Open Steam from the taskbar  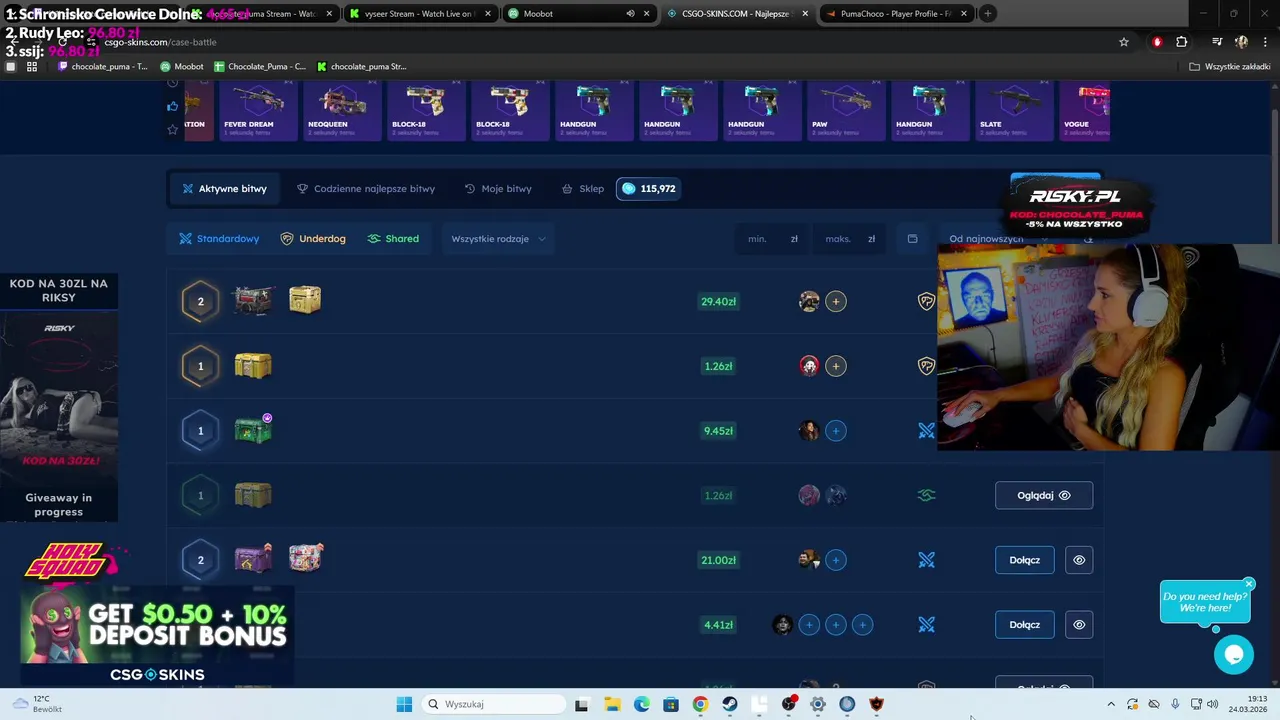click(730, 704)
